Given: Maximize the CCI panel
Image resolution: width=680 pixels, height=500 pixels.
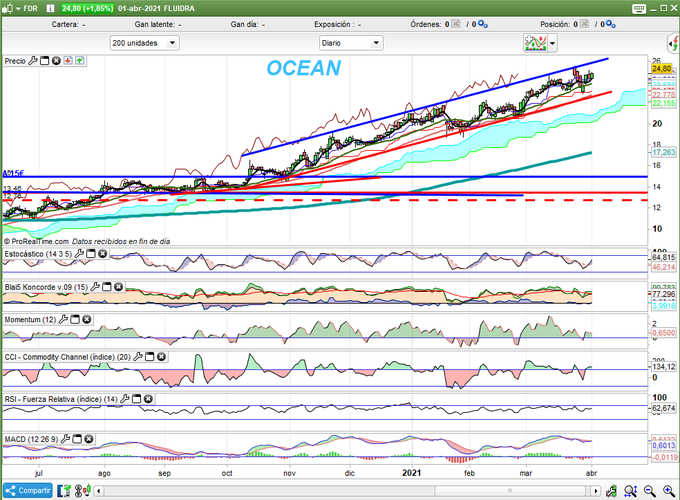Looking at the screenshot, I should [x=150, y=356].
